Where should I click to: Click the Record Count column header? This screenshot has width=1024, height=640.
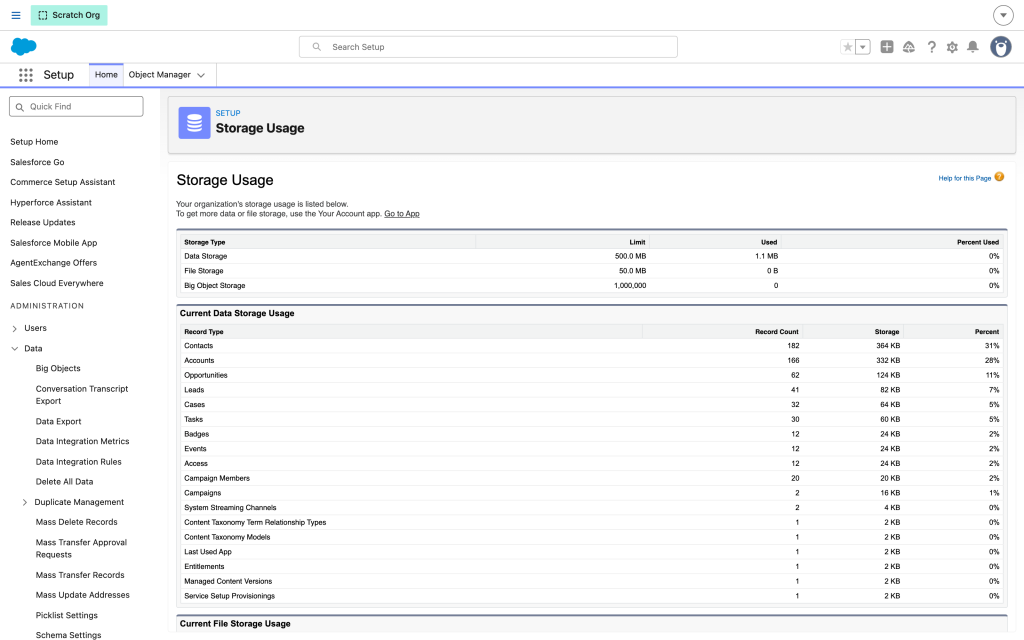(x=776, y=332)
